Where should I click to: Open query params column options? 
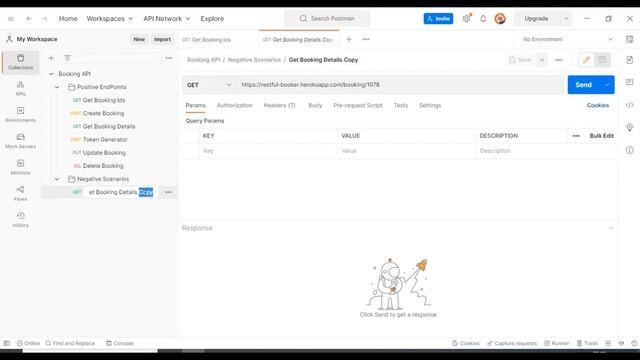(576, 136)
